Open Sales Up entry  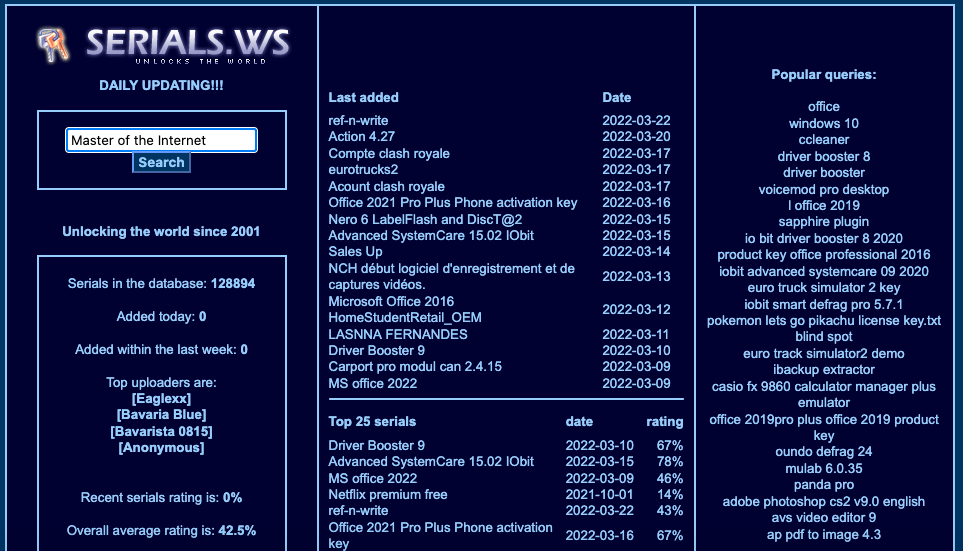tap(355, 252)
